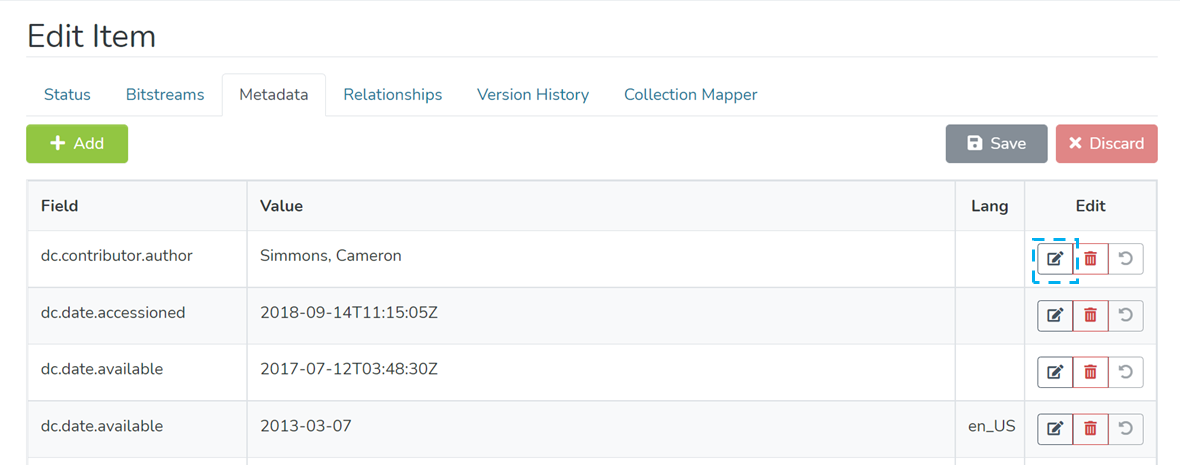The height and width of the screenshot is (465, 1180).
Task: Undo changes on the 2013-03-07 row
Action: tap(1126, 429)
